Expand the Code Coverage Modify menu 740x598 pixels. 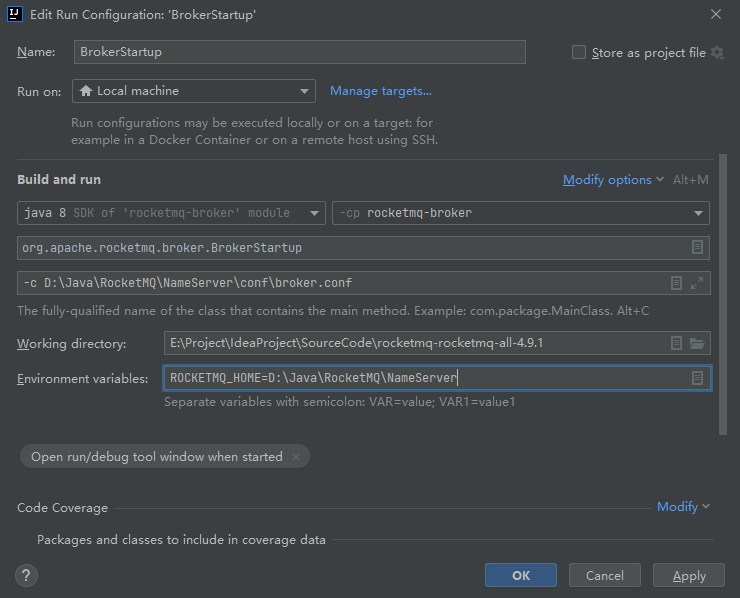click(x=683, y=507)
